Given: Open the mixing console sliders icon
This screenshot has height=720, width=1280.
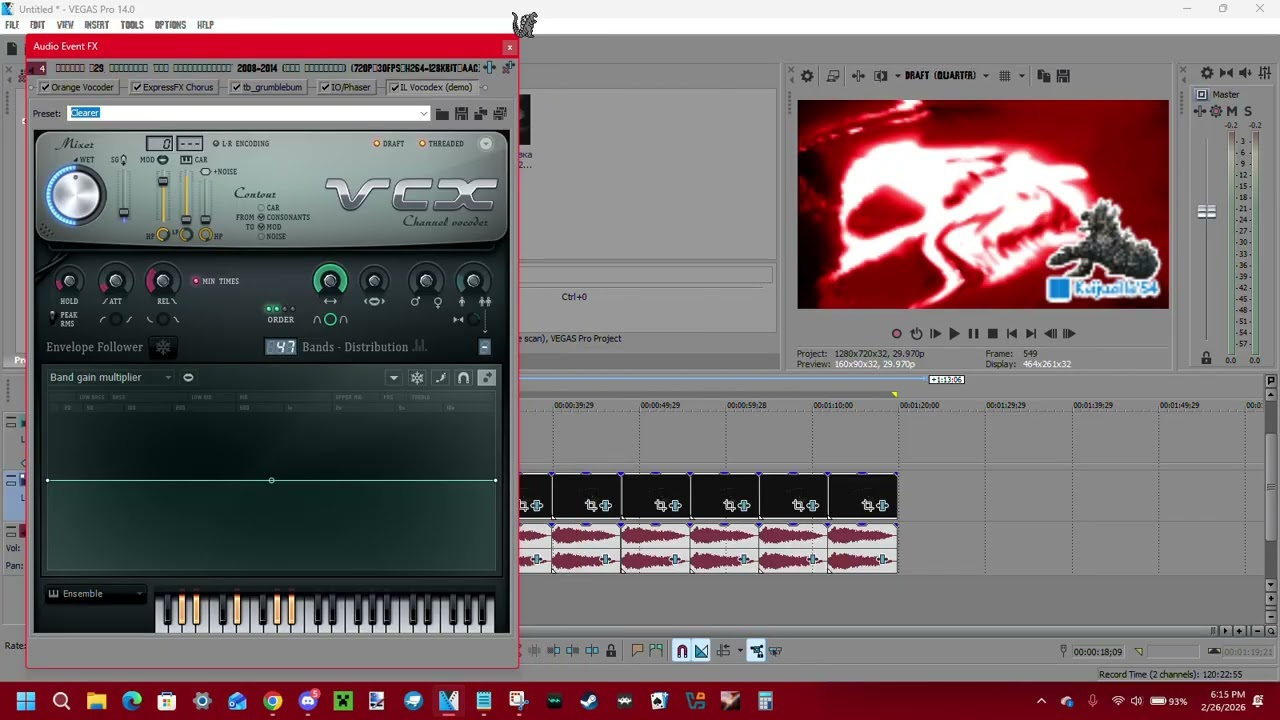Looking at the screenshot, I should [1265, 73].
